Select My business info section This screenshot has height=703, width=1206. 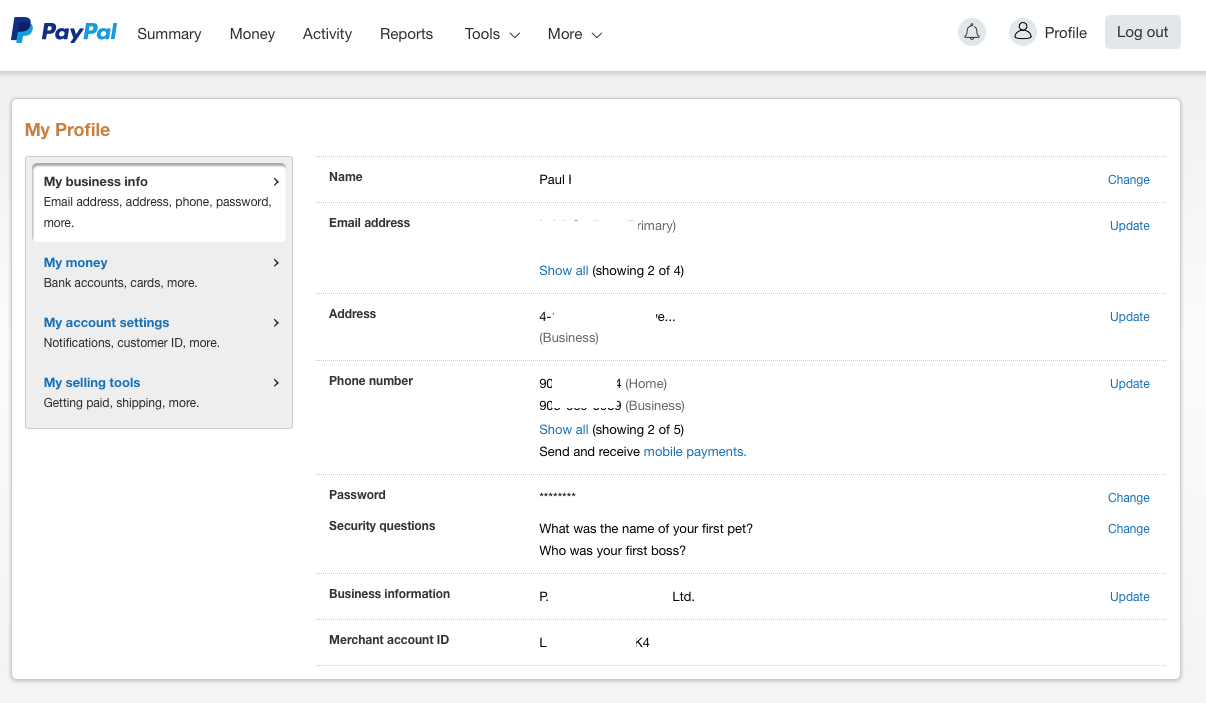click(x=96, y=182)
